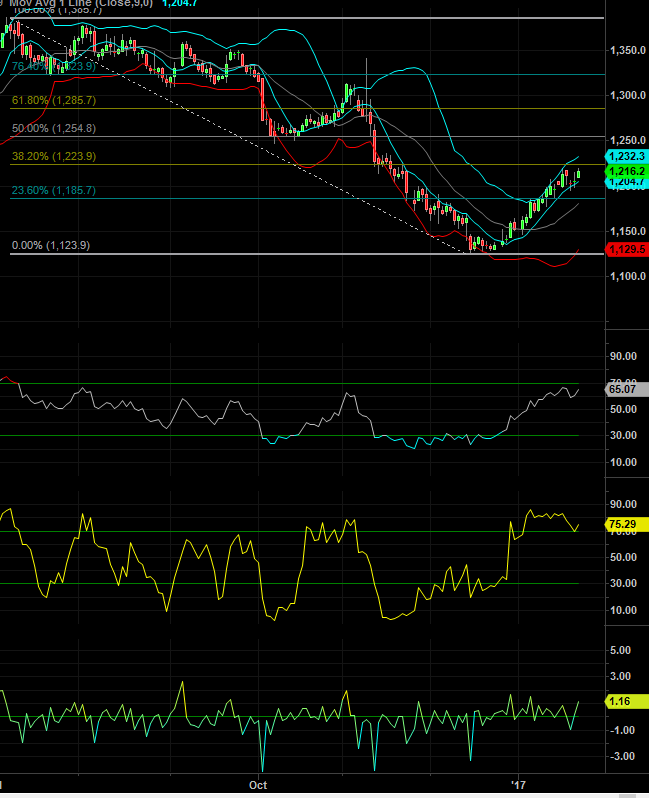
Task: Click the '17 year marker on time axis
Action: coord(517,786)
